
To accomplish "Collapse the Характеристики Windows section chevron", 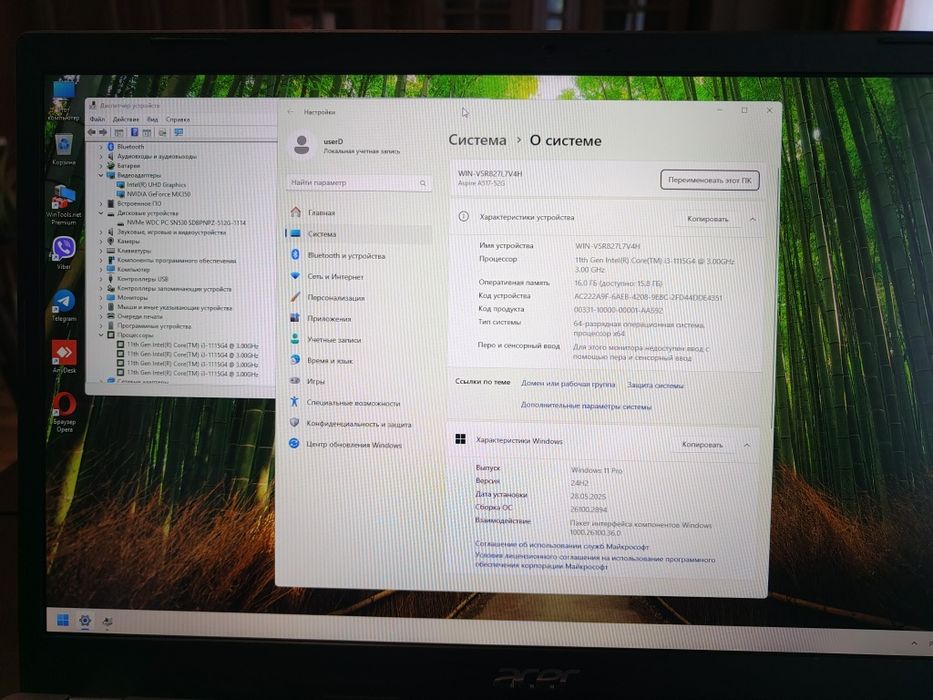I will (x=747, y=445).
